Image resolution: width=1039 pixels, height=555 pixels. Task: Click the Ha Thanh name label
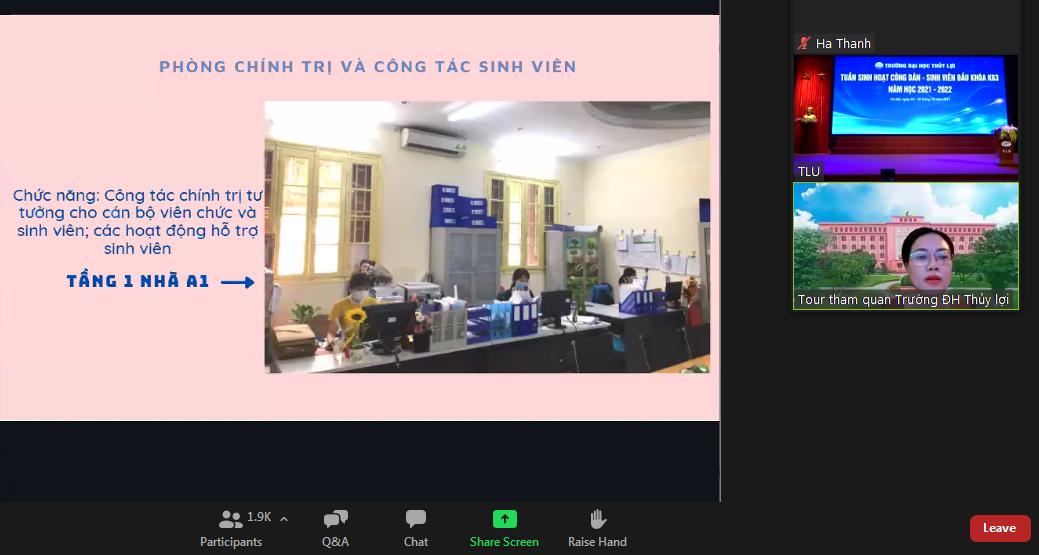point(843,43)
